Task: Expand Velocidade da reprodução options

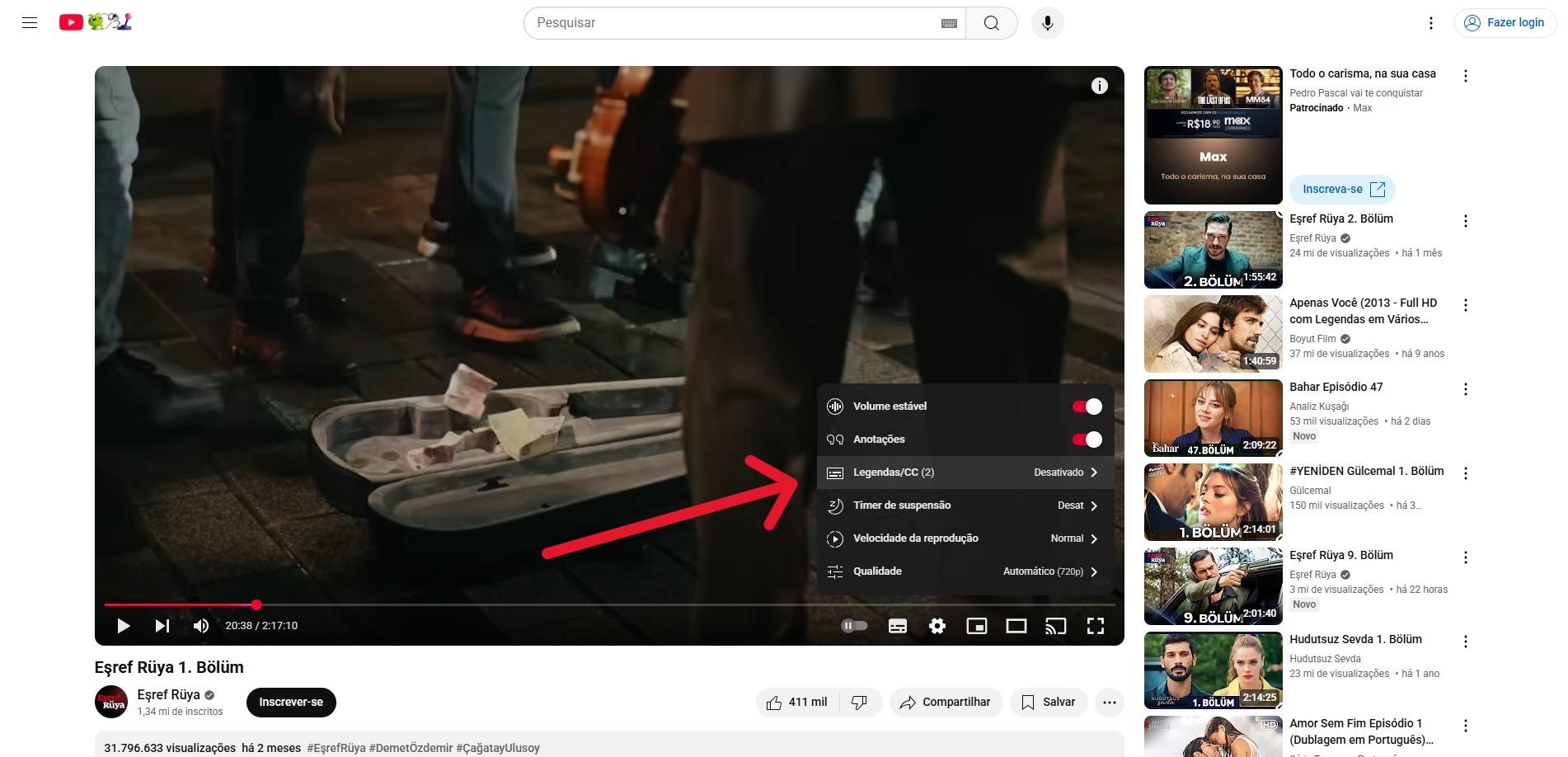Action: coord(965,538)
